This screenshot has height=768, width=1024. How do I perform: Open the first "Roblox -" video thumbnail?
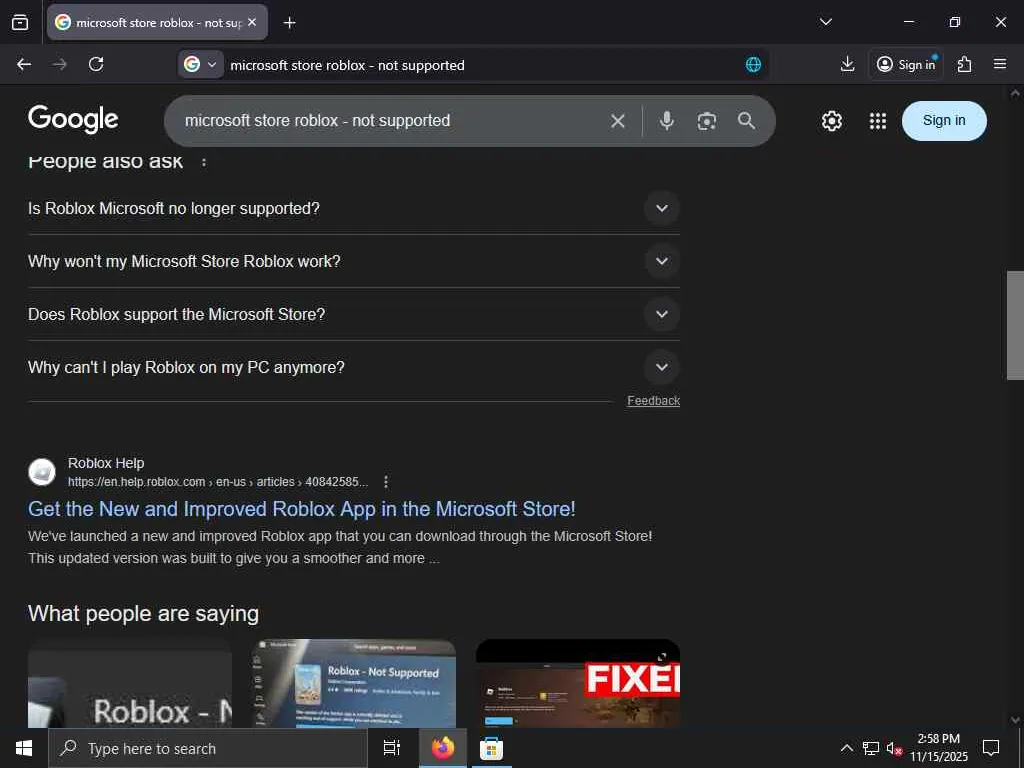pos(130,683)
